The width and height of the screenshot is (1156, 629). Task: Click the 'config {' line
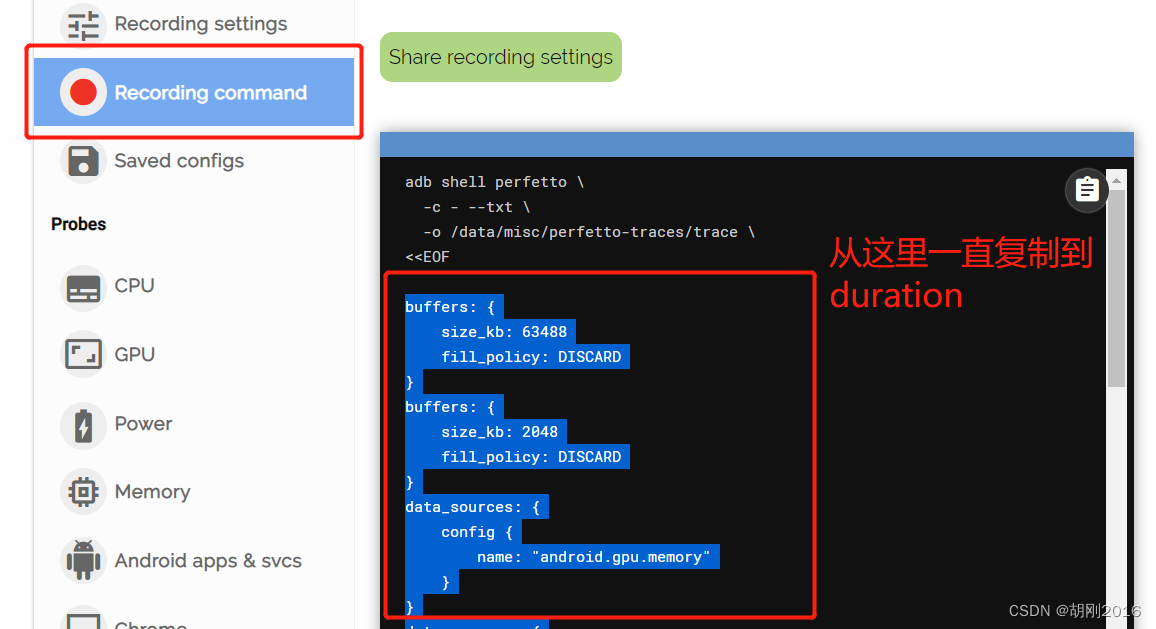click(x=477, y=532)
